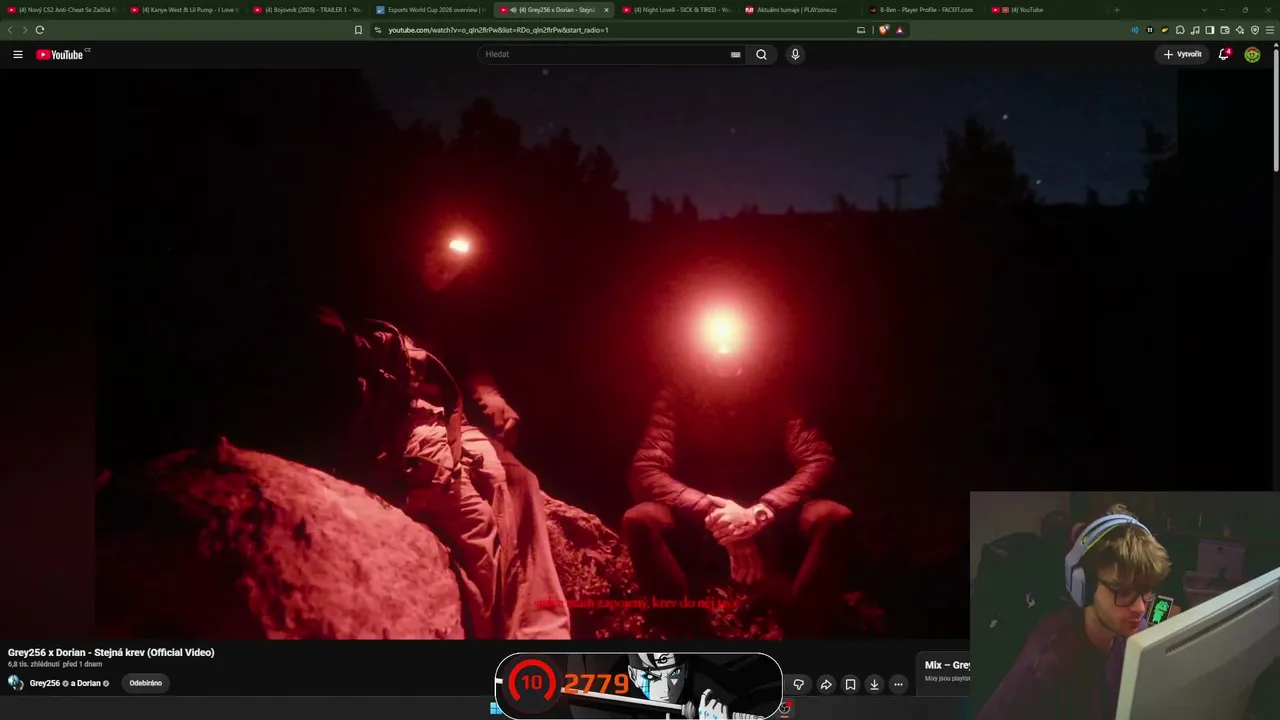Toggle the browser sidebar panel

point(1210,30)
